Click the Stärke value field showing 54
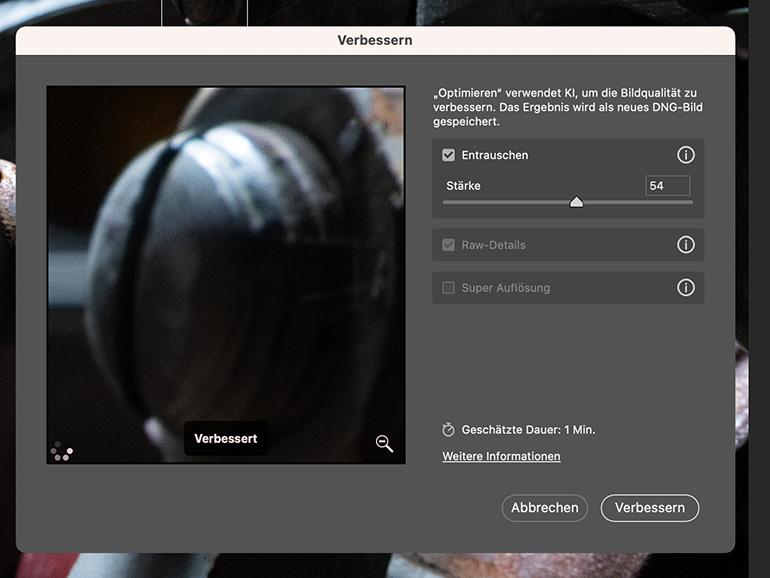 click(667, 186)
